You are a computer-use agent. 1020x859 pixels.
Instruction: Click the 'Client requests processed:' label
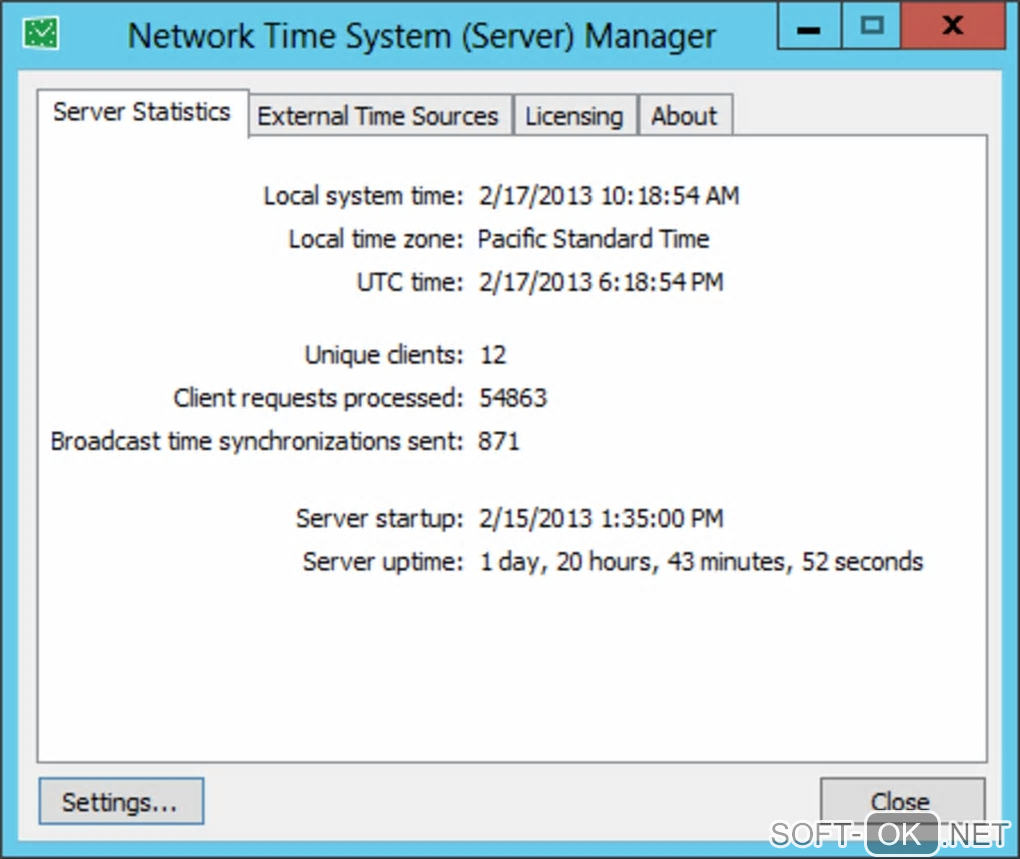[318, 398]
